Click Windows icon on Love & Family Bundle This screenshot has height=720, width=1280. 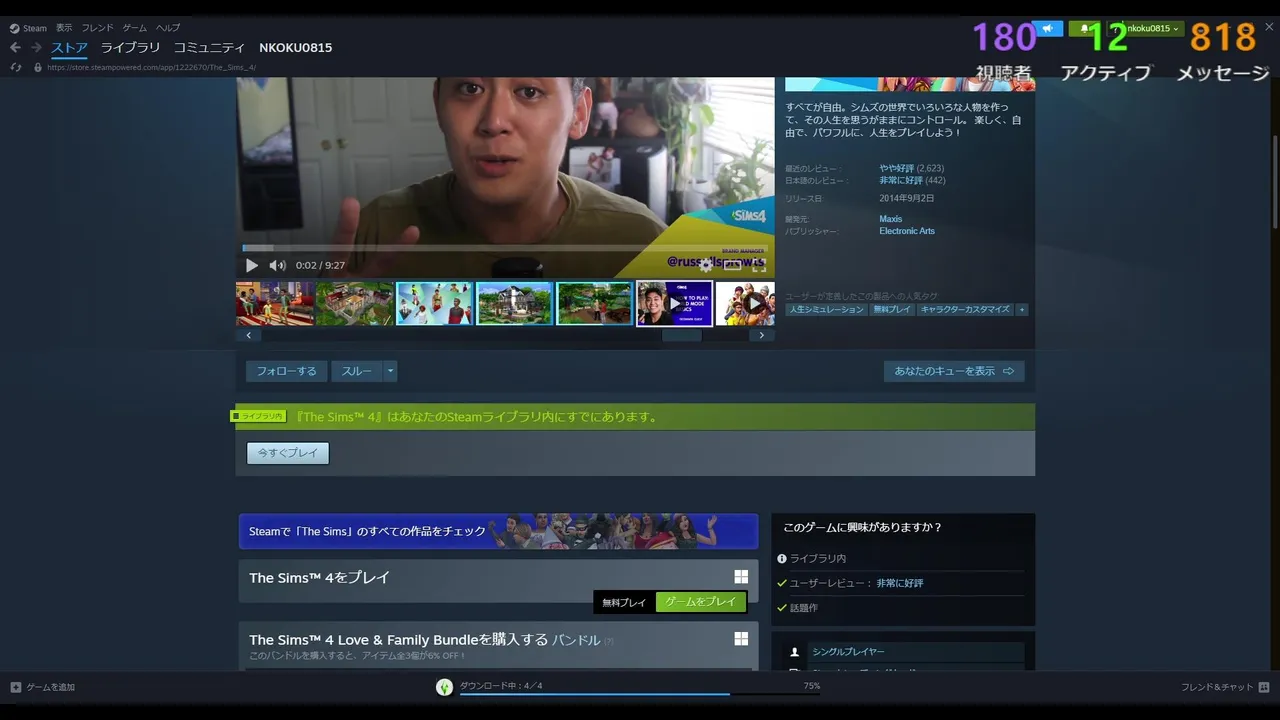741,639
